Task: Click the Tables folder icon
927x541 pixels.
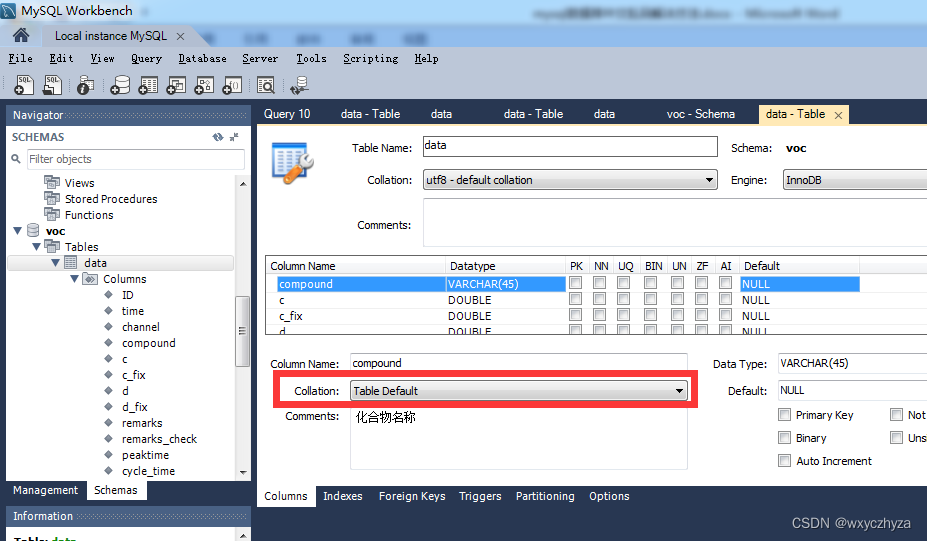Action: [52, 246]
